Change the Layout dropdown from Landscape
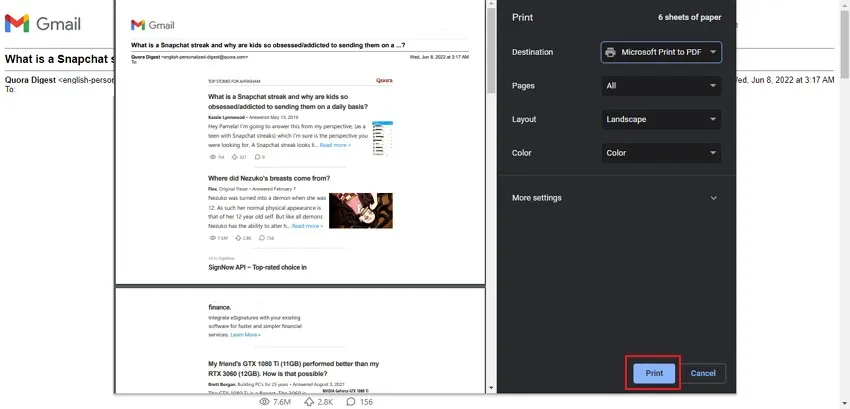 (x=660, y=119)
